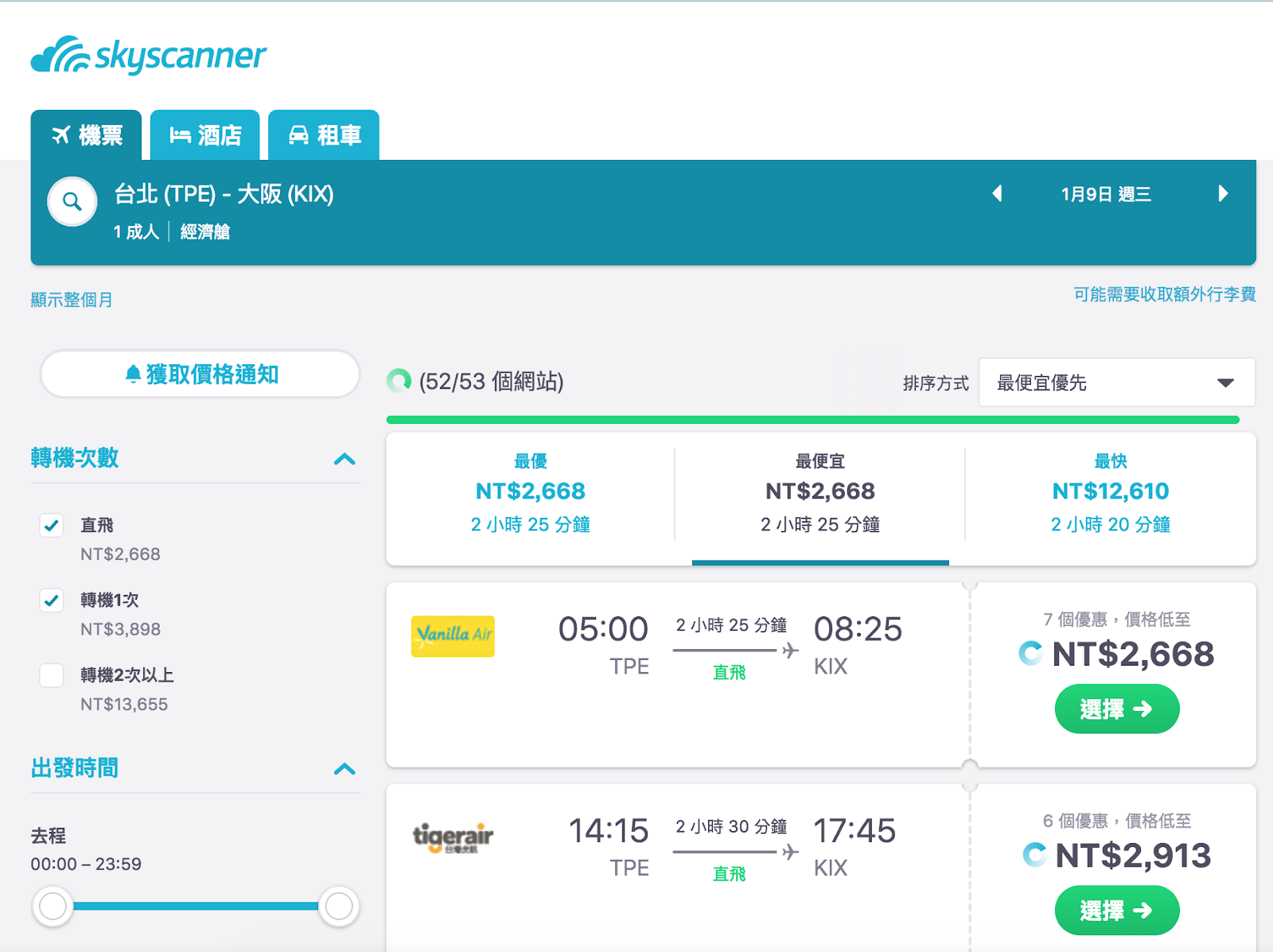
Task: Click the bell price alert icon
Action: click(x=134, y=374)
